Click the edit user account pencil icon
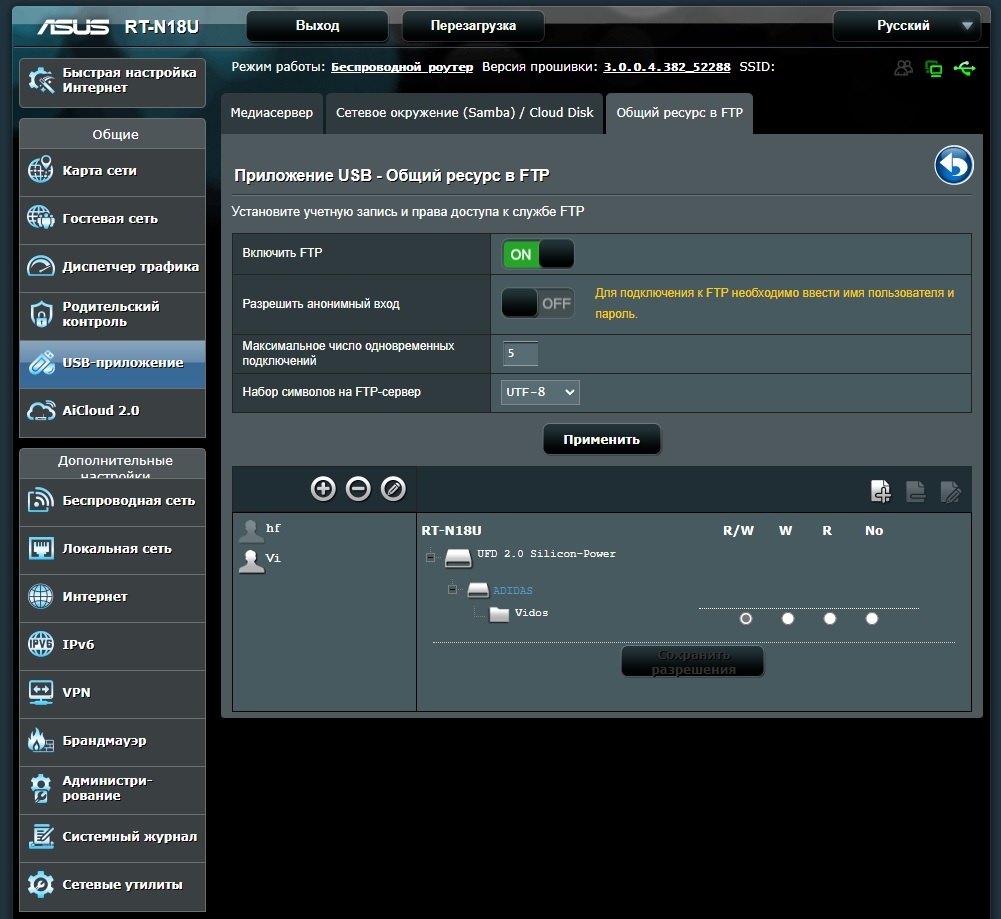This screenshot has height=919, width=1001. (x=393, y=488)
